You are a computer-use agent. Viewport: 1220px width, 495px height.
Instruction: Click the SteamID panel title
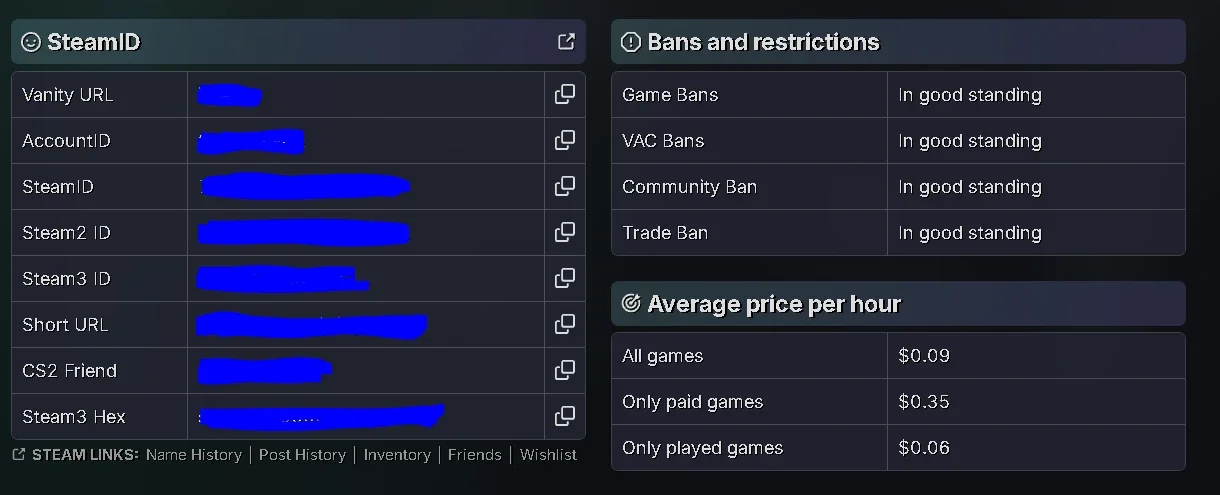point(94,42)
